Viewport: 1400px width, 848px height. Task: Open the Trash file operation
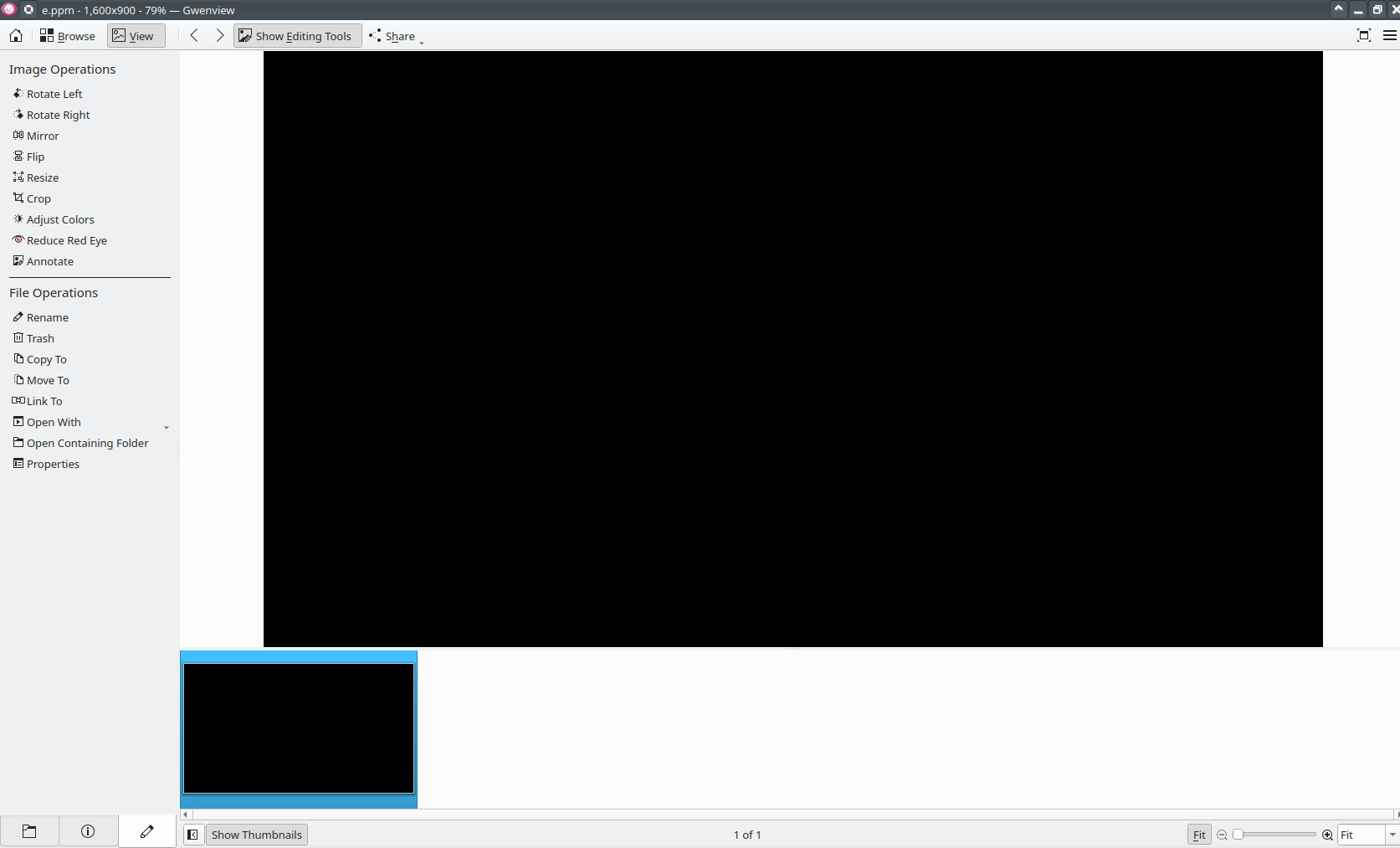pos(40,338)
